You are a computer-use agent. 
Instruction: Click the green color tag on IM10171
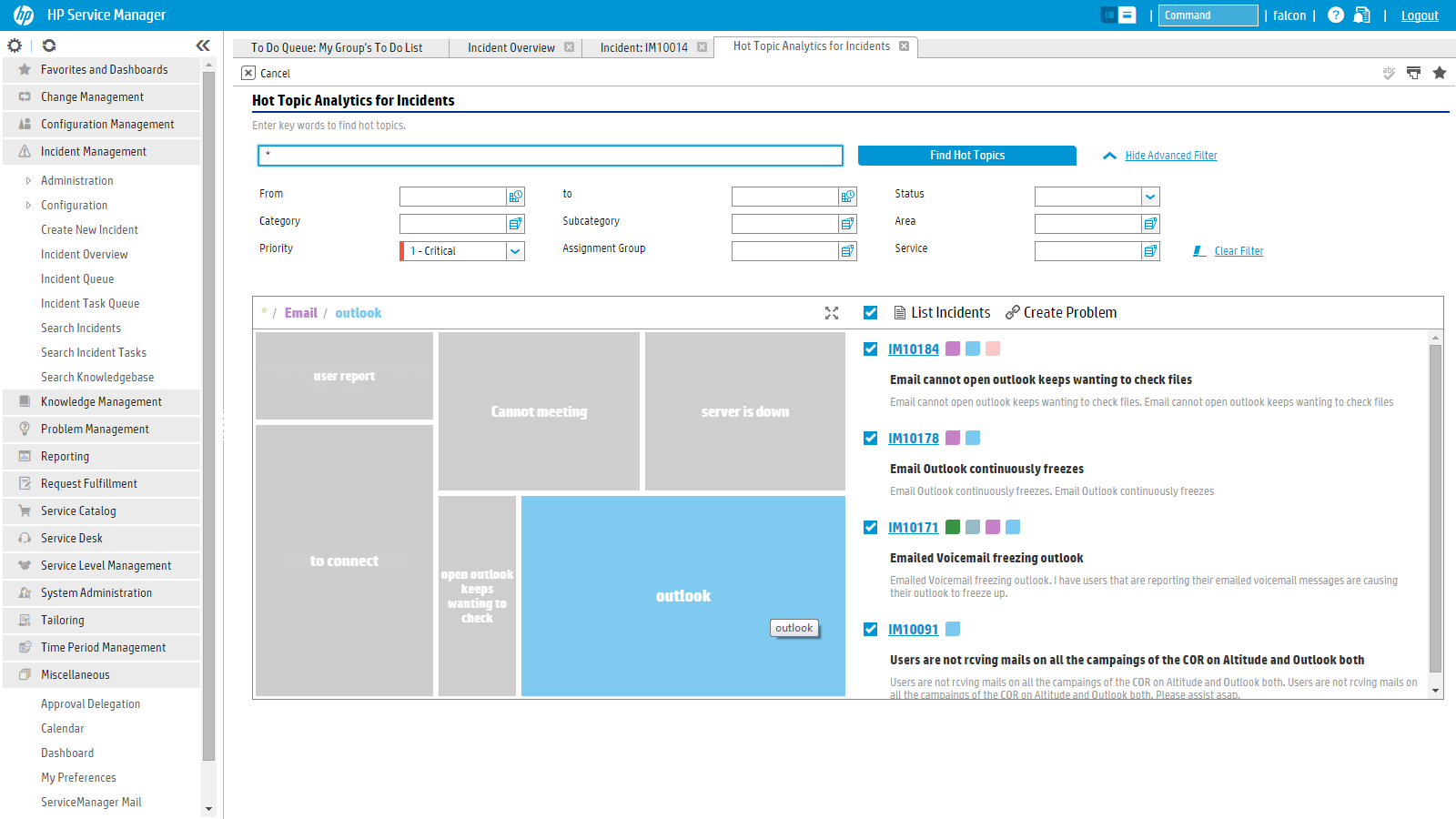pyautogui.click(x=953, y=527)
